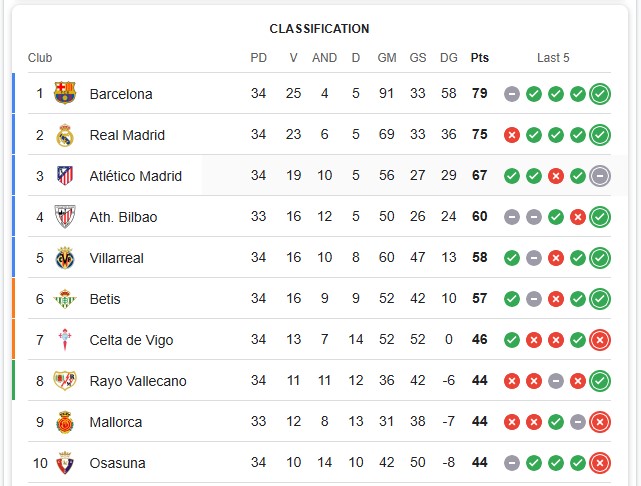Screen dimensions: 641x486
Task: Click the Atlético Madrid club crest
Action: (65, 175)
